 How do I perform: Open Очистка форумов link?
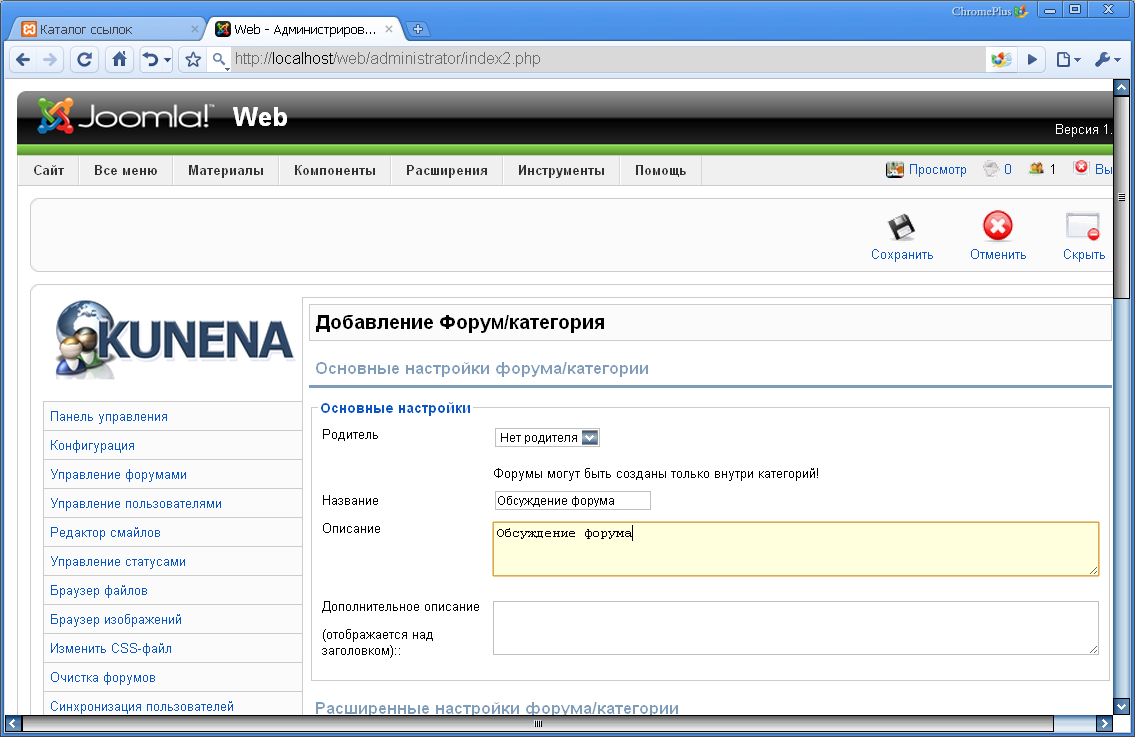click(x=103, y=677)
